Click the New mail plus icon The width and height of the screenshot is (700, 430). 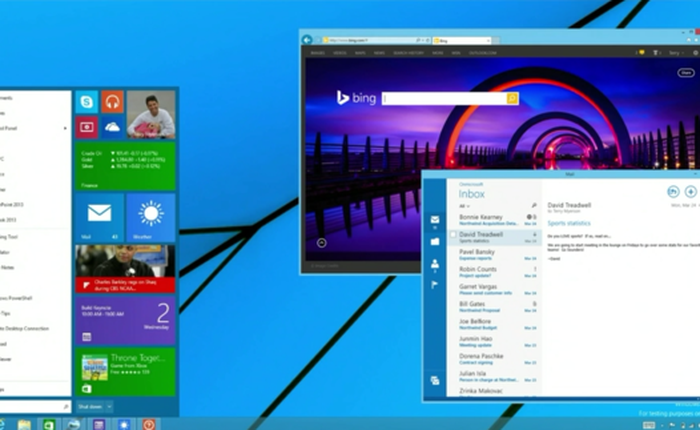click(691, 192)
